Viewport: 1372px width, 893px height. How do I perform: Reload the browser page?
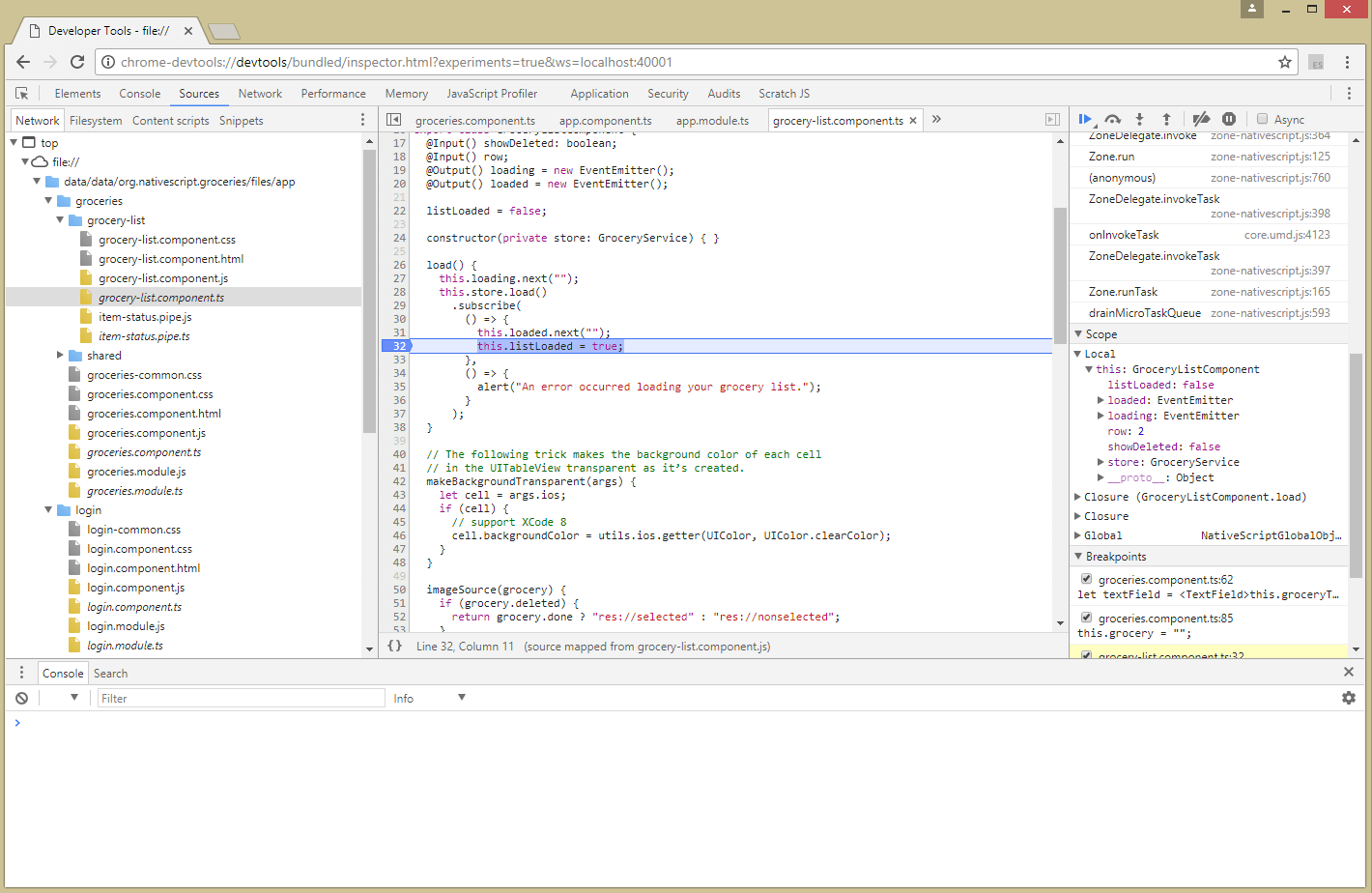77,62
